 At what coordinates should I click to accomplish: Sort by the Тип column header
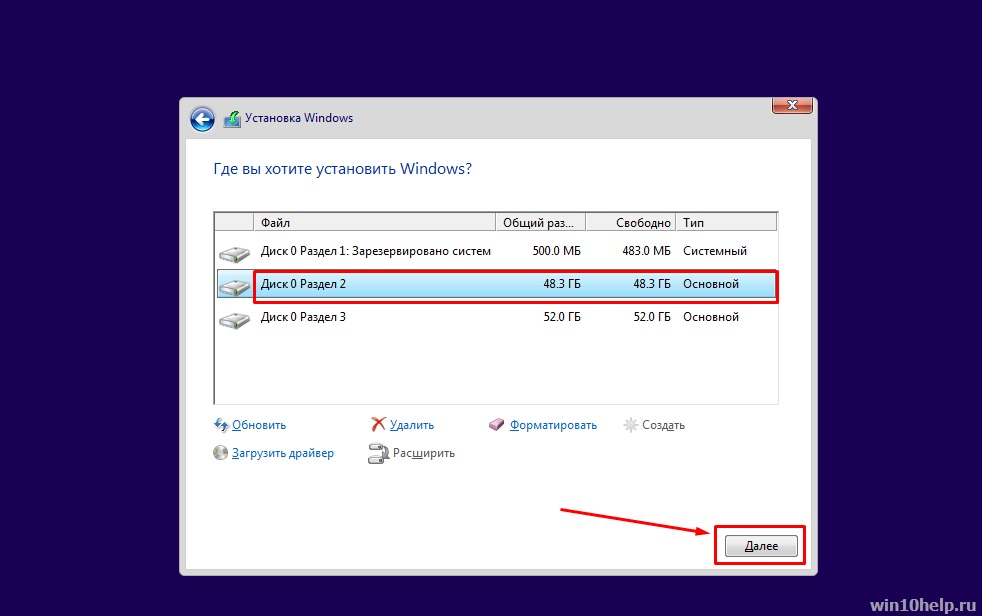(x=726, y=222)
